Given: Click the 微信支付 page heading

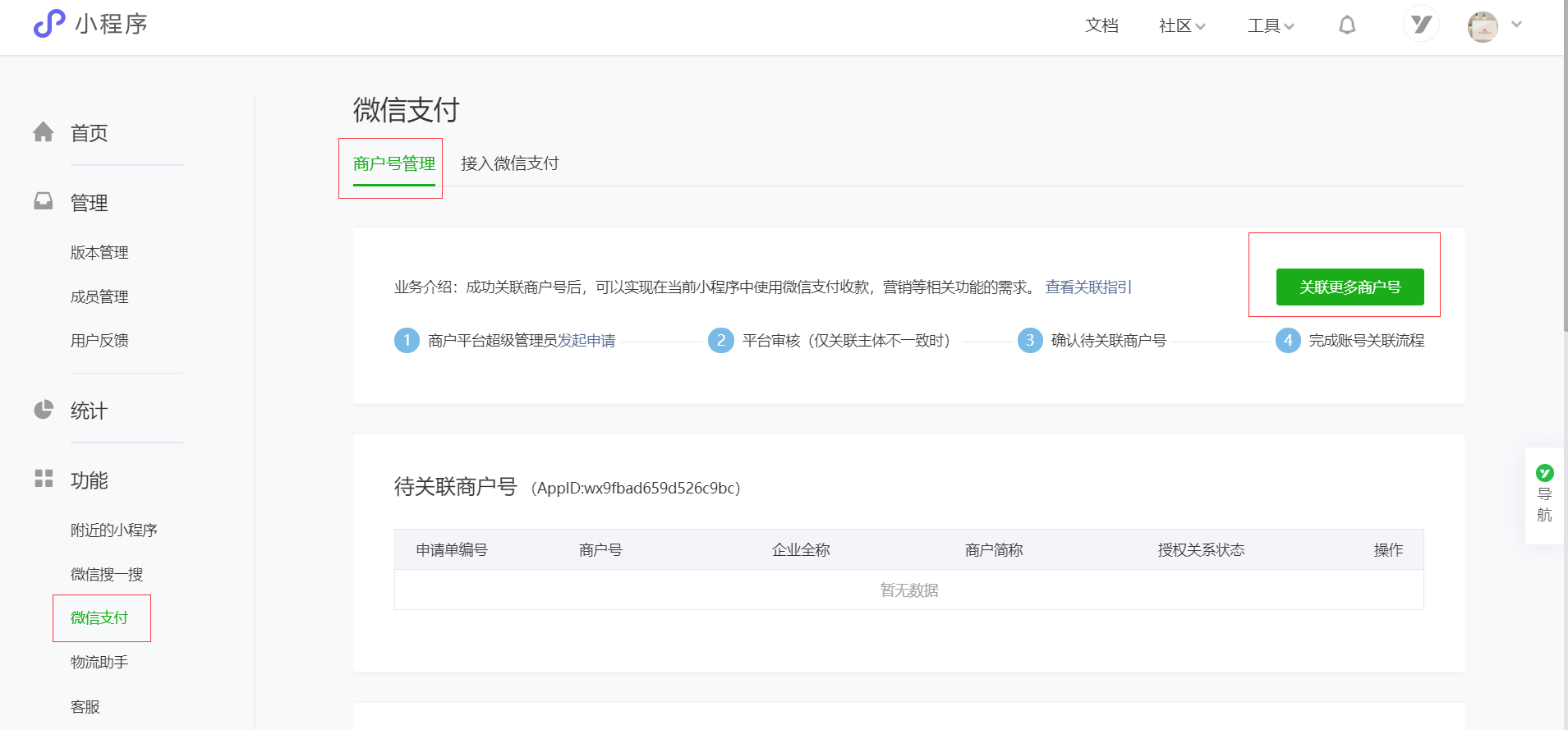Looking at the screenshot, I should [407, 109].
